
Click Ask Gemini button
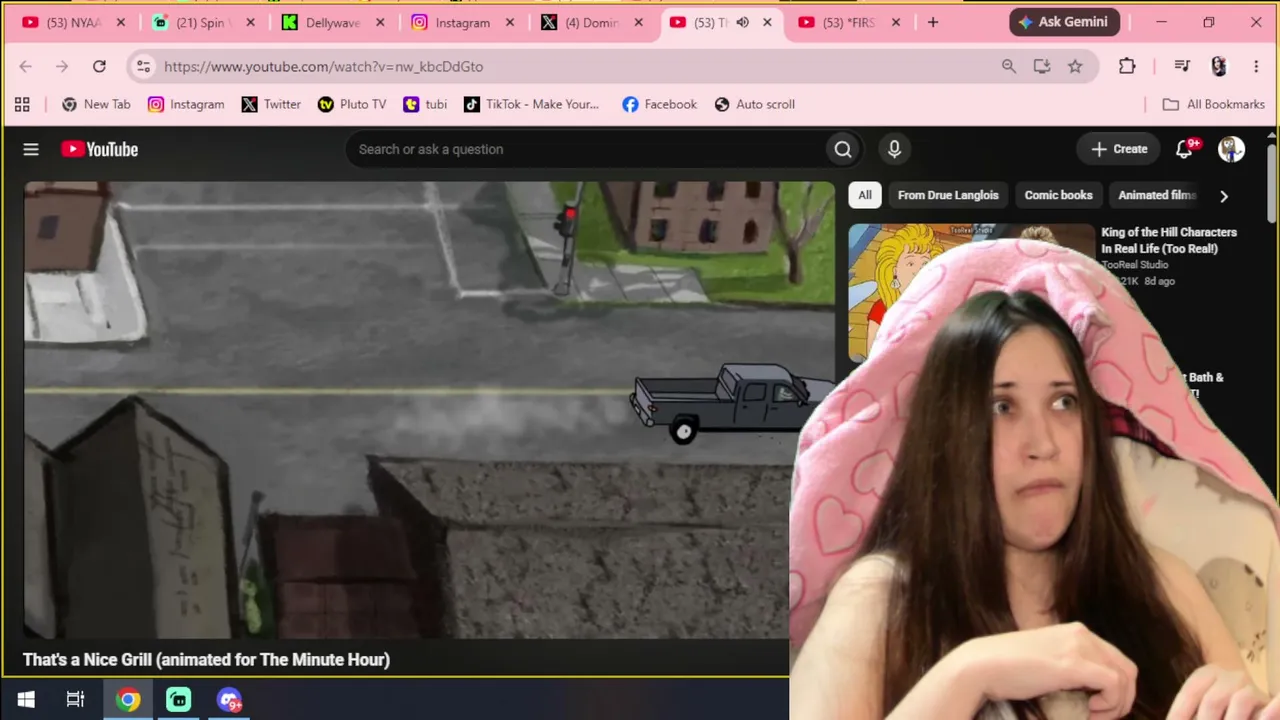(1064, 22)
